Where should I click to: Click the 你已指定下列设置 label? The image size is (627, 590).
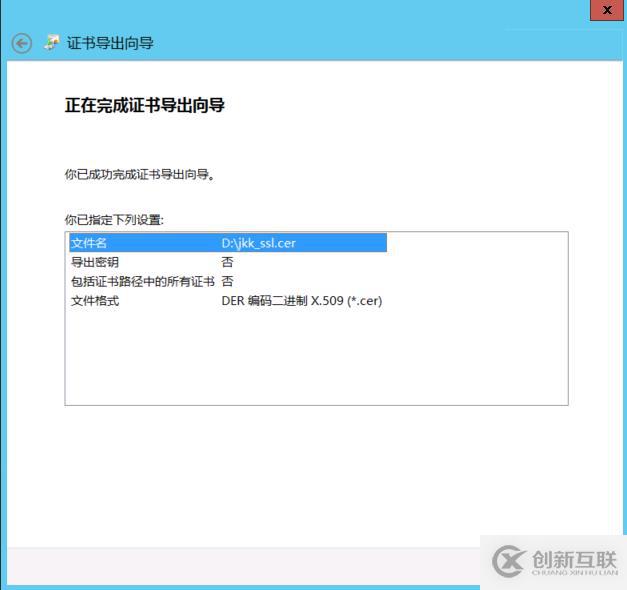coord(114,220)
